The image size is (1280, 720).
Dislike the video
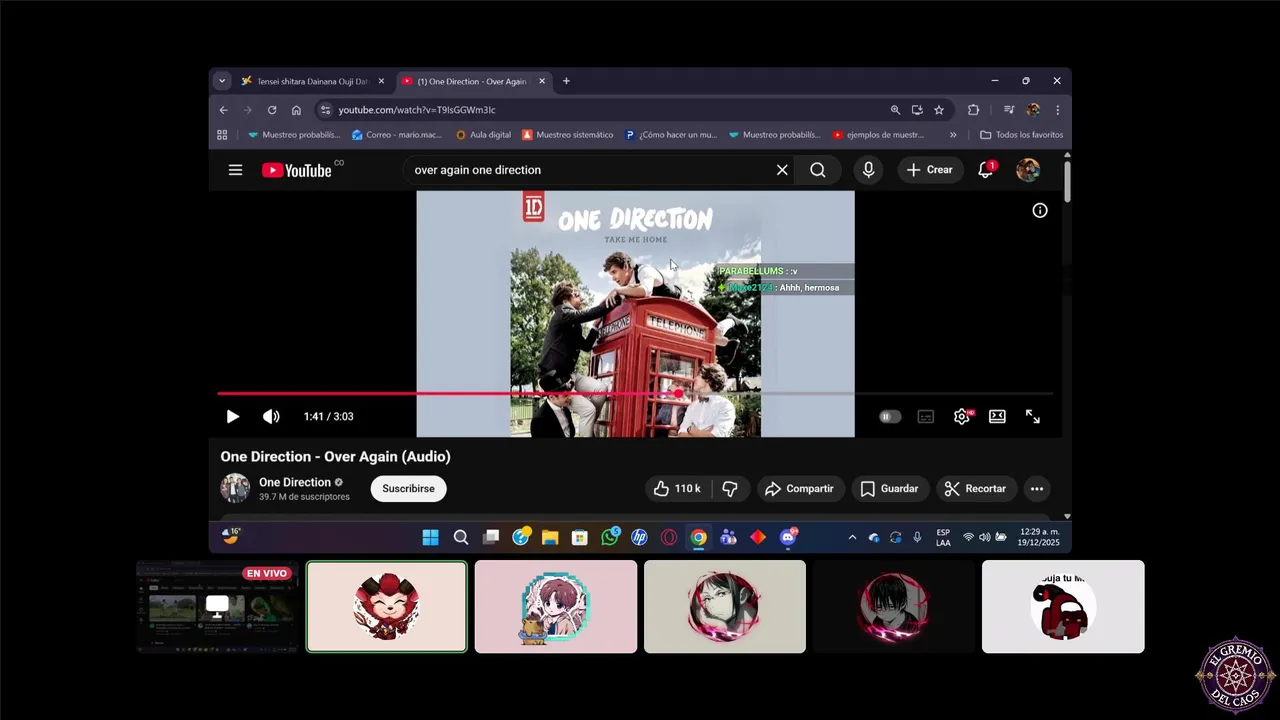pos(731,489)
